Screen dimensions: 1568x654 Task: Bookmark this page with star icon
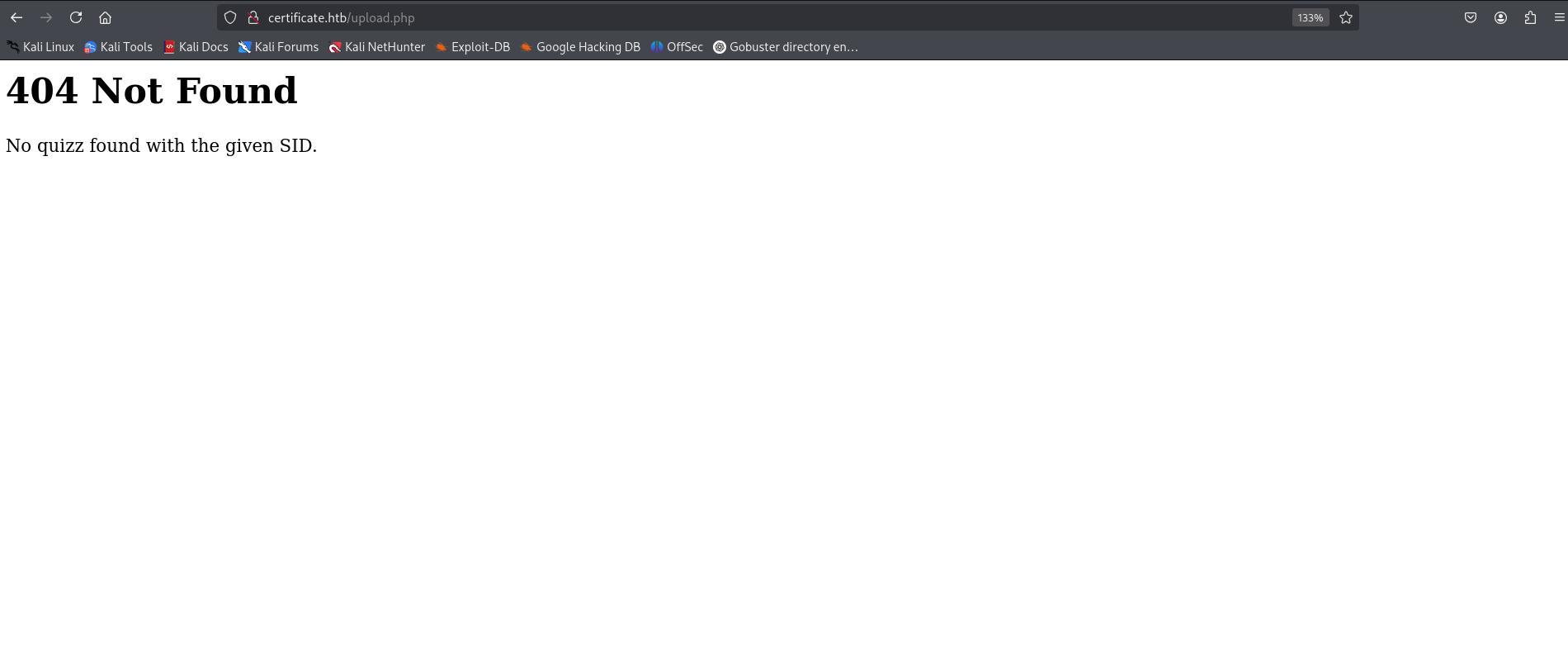(1346, 17)
